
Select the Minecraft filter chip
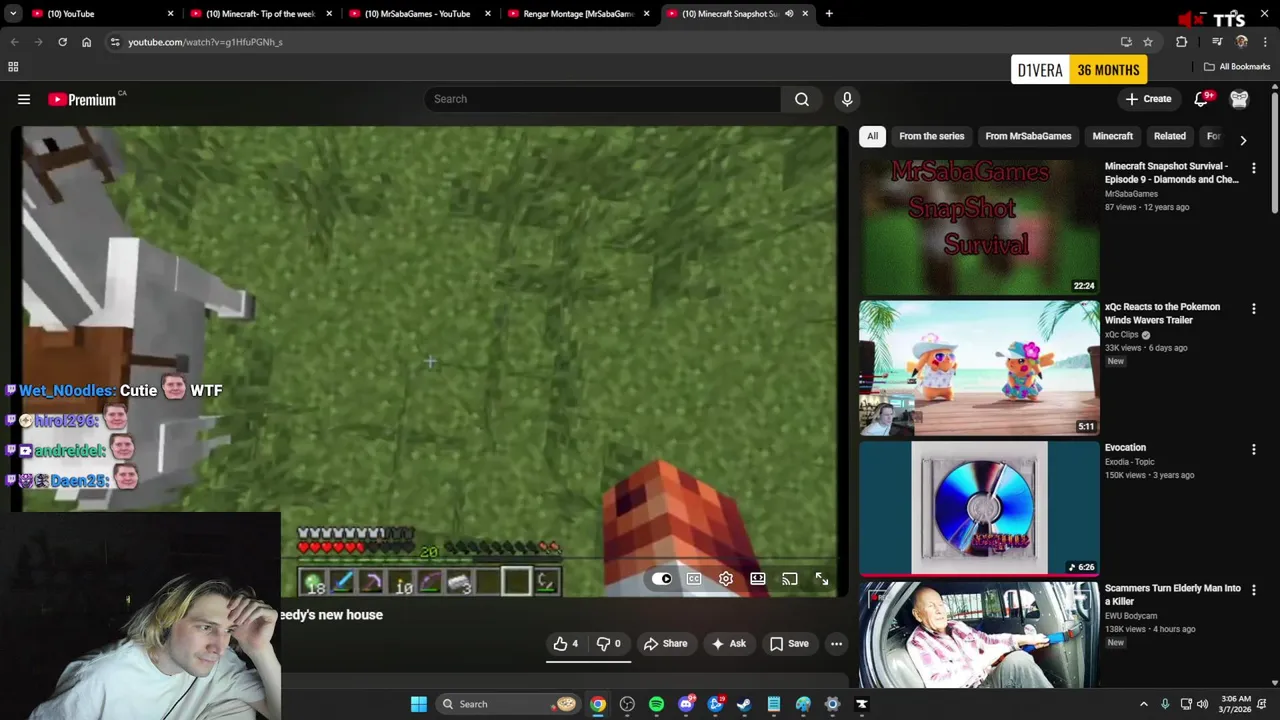coord(1112,136)
